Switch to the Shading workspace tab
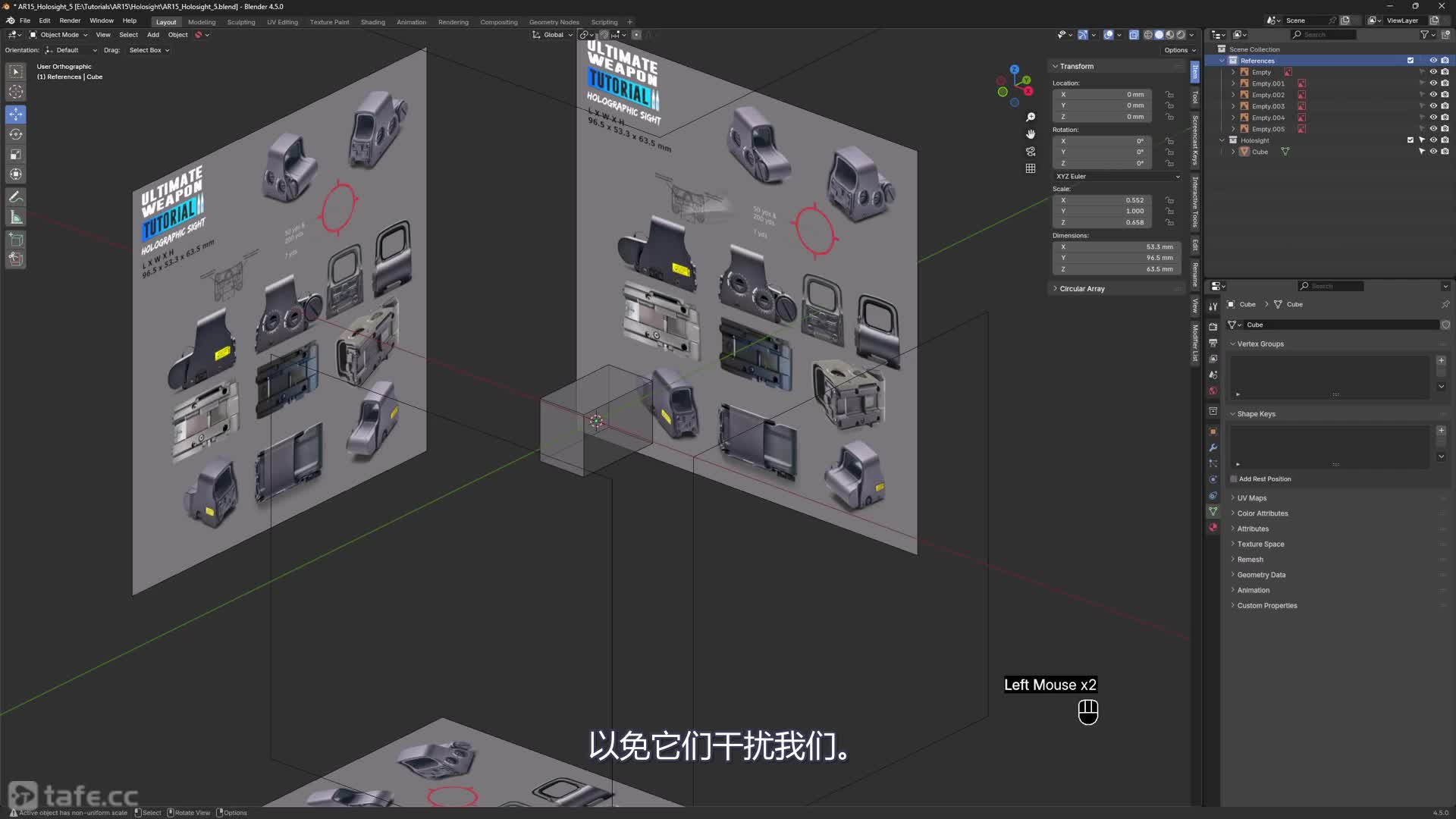The width and height of the screenshot is (1456, 819). pos(372,22)
